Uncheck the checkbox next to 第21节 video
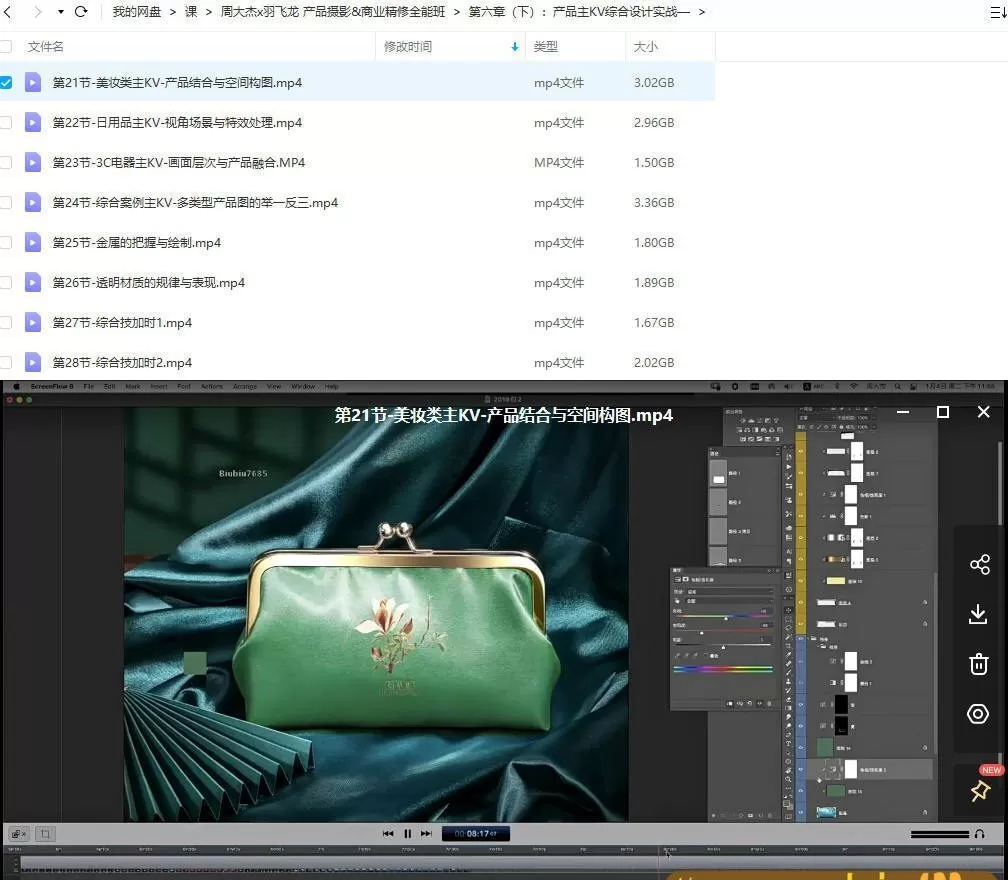The height and width of the screenshot is (880, 1008). click(6, 83)
